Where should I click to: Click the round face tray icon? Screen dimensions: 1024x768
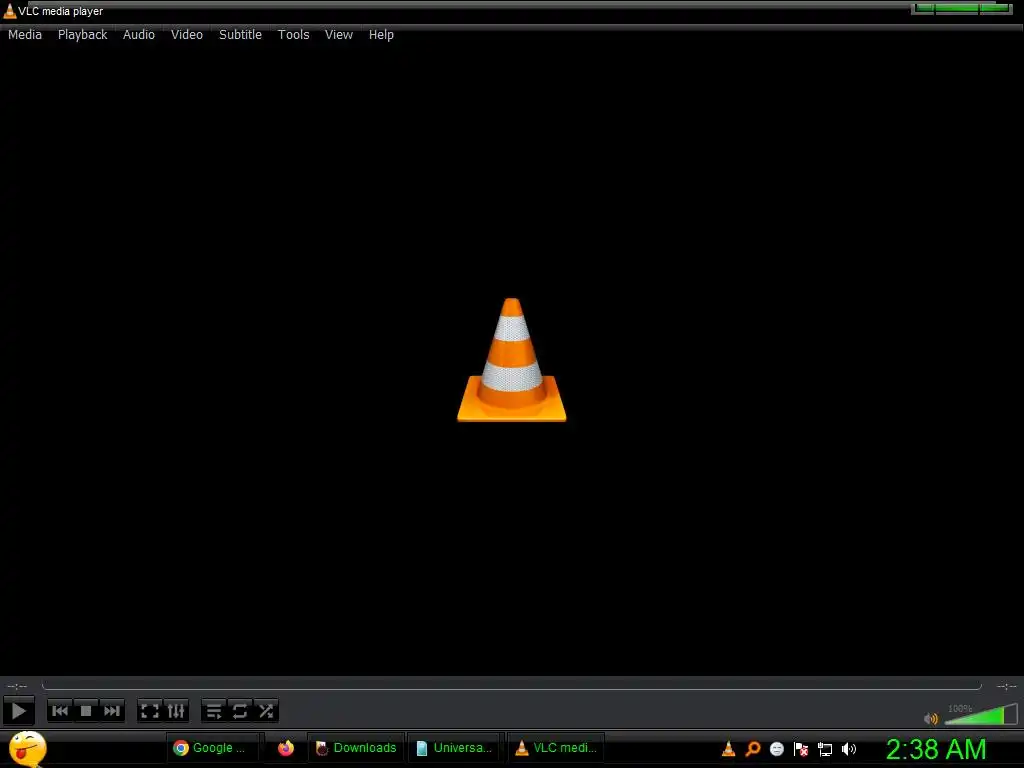point(776,749)
